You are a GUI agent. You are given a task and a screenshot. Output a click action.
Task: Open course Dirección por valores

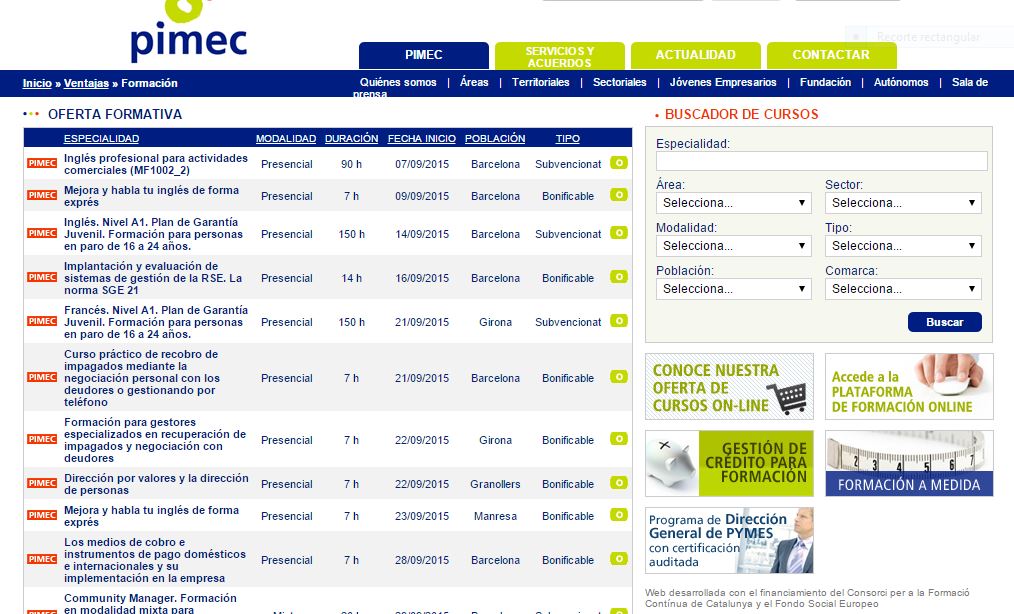pos(156,484)
